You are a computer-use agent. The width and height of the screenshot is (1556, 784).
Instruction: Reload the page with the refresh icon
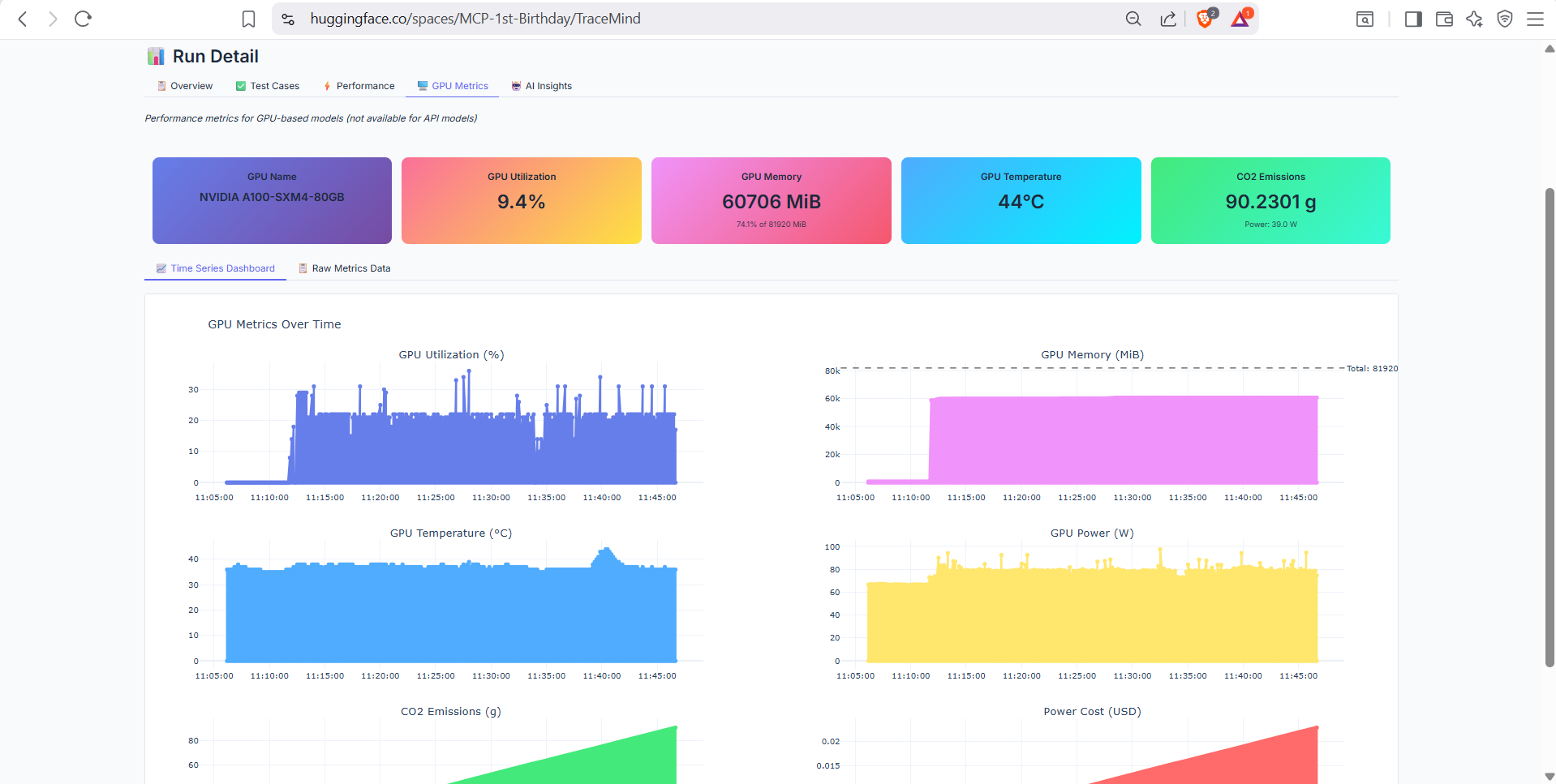pyautogui.click(x=82, y=19)
